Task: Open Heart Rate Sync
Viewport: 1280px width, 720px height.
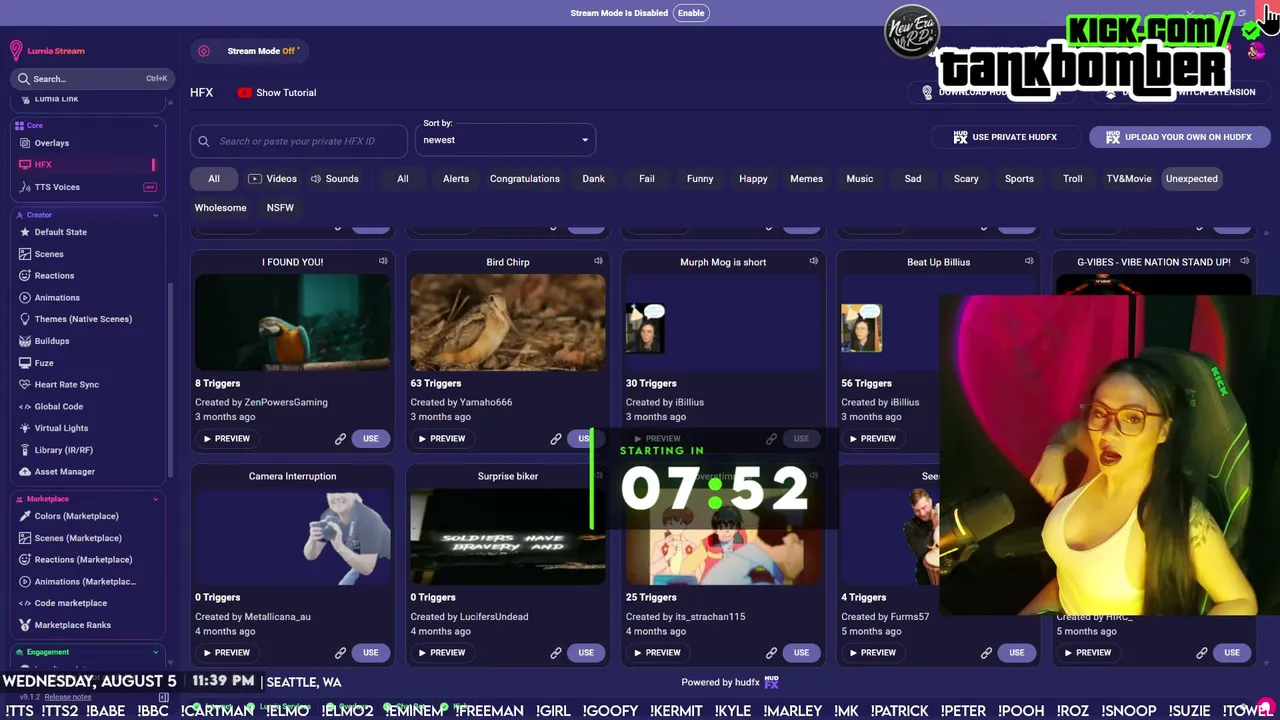Action: click(66, 385)
